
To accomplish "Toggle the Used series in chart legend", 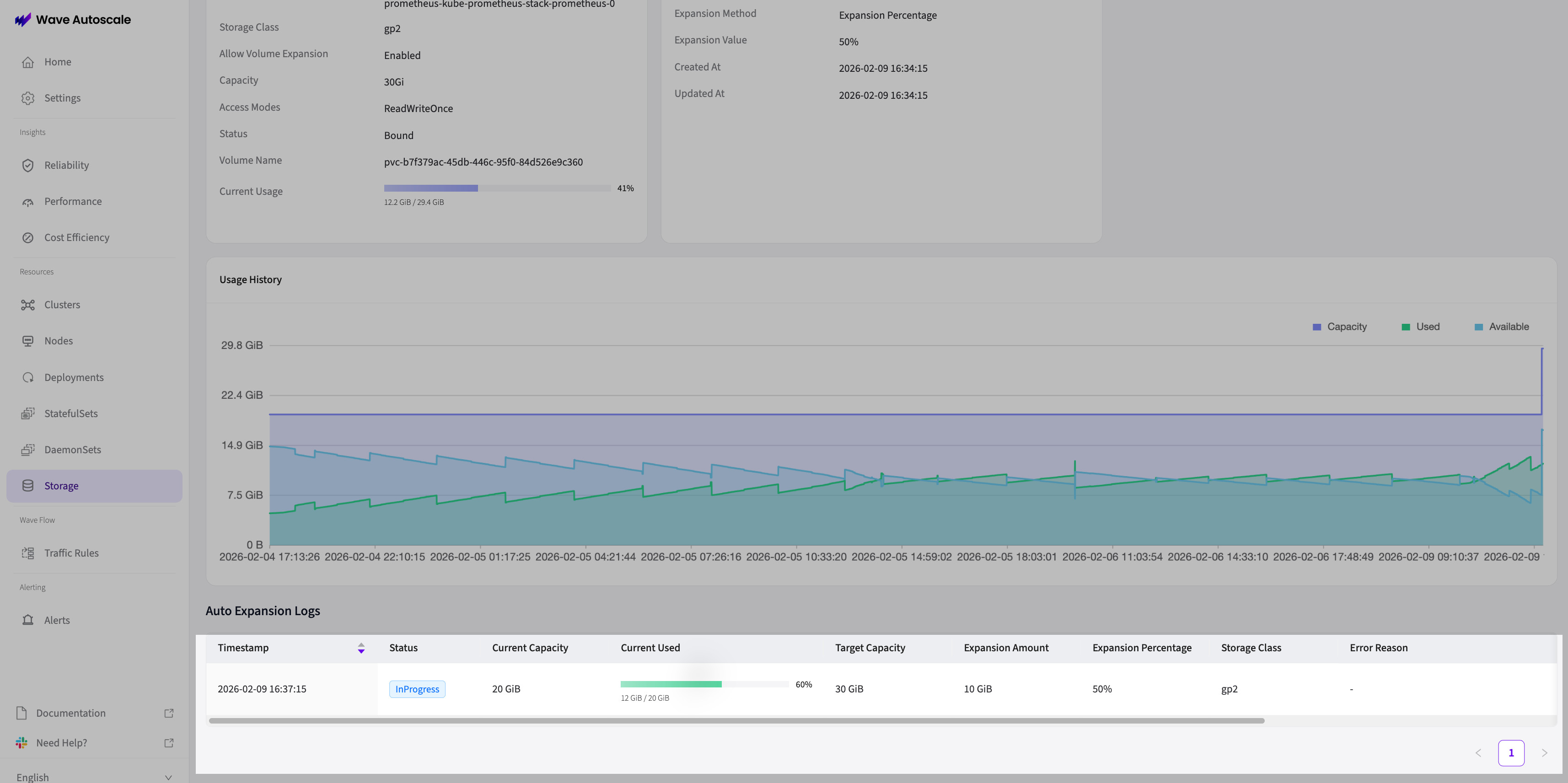I will point(1421,327).
